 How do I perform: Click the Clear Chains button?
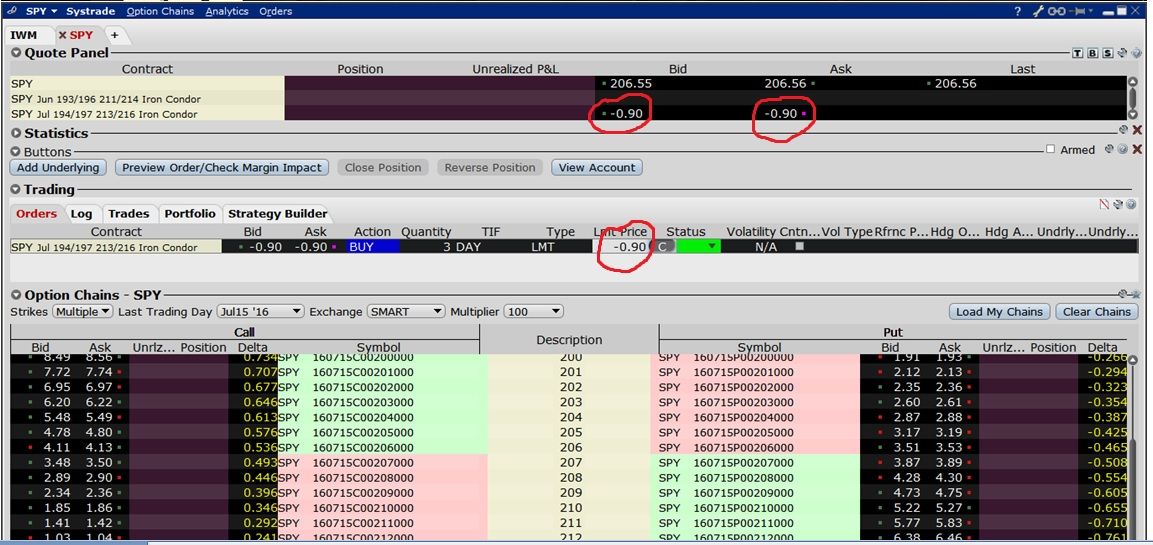tap(1096, 312)
